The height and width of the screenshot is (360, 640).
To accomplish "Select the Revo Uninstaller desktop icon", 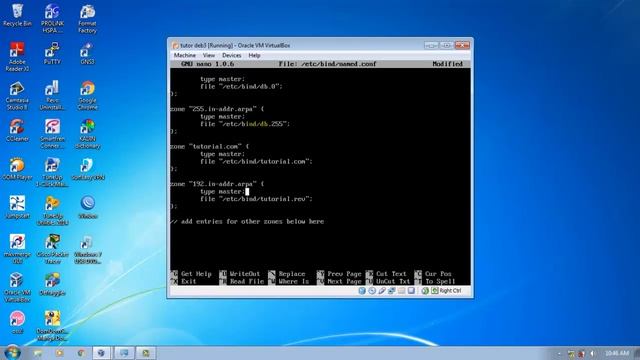I will (x=52, y=96).
